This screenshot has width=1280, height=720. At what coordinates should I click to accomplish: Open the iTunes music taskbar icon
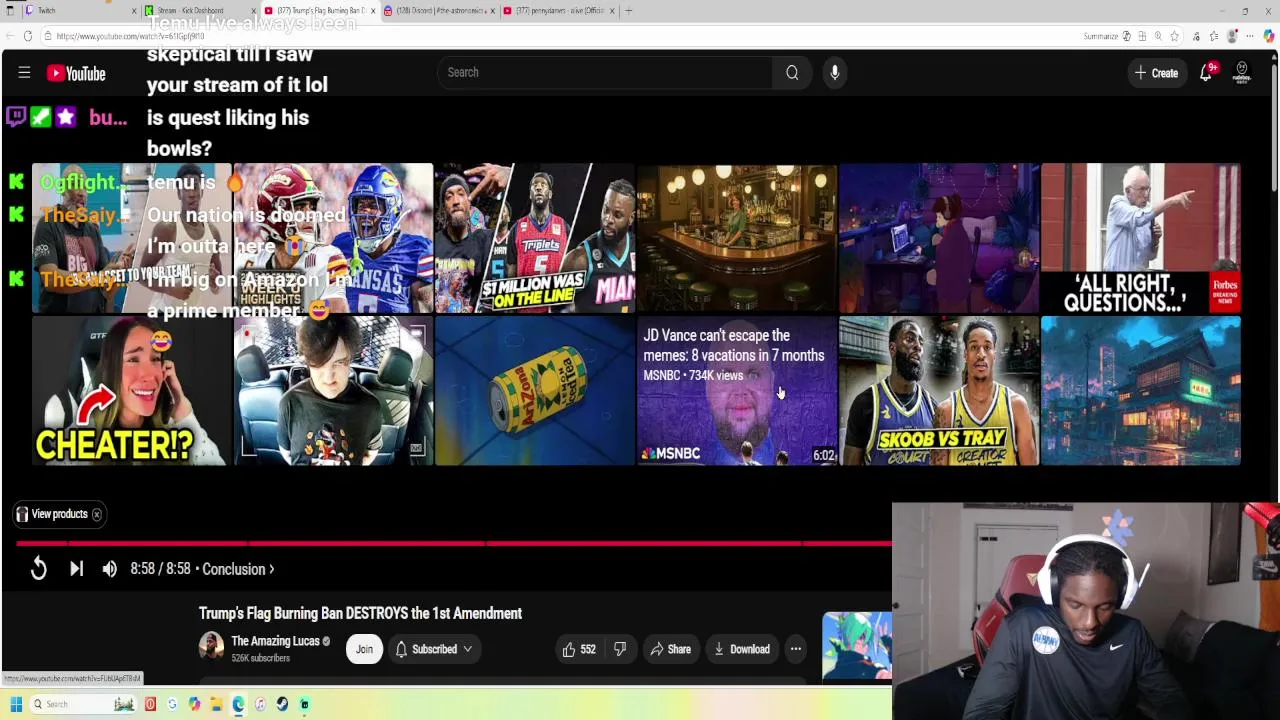pos(260,704)
